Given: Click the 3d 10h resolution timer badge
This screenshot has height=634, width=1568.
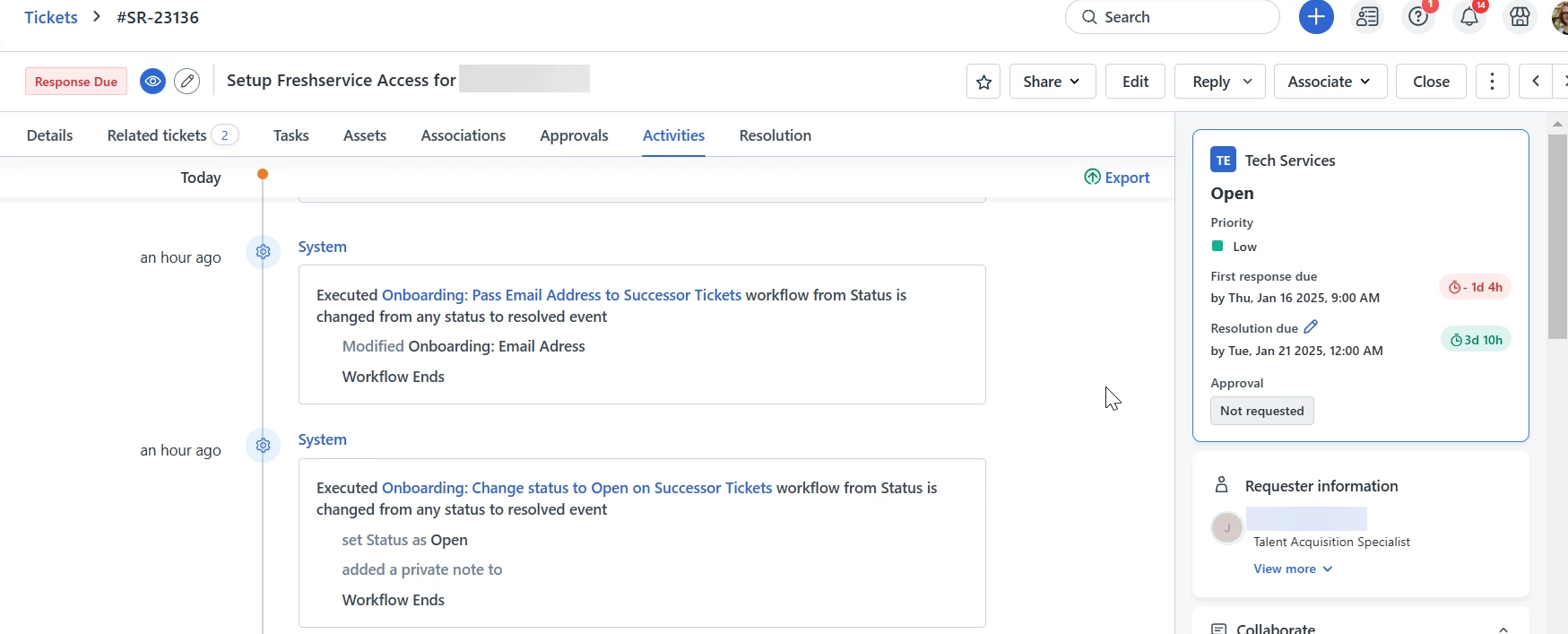Looking at the screenshot, I should [1476, 340].
